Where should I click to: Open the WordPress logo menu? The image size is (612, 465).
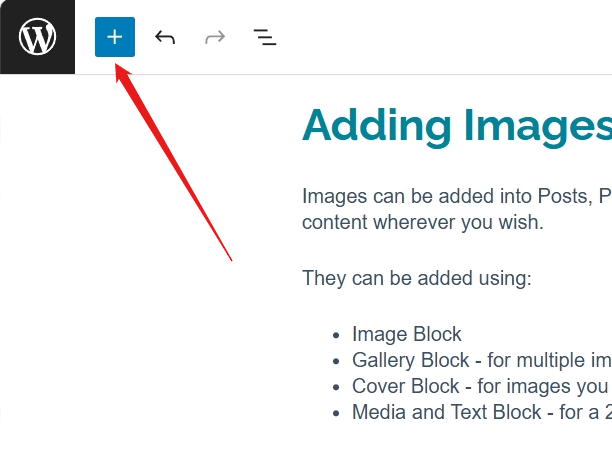pos(37,37)
